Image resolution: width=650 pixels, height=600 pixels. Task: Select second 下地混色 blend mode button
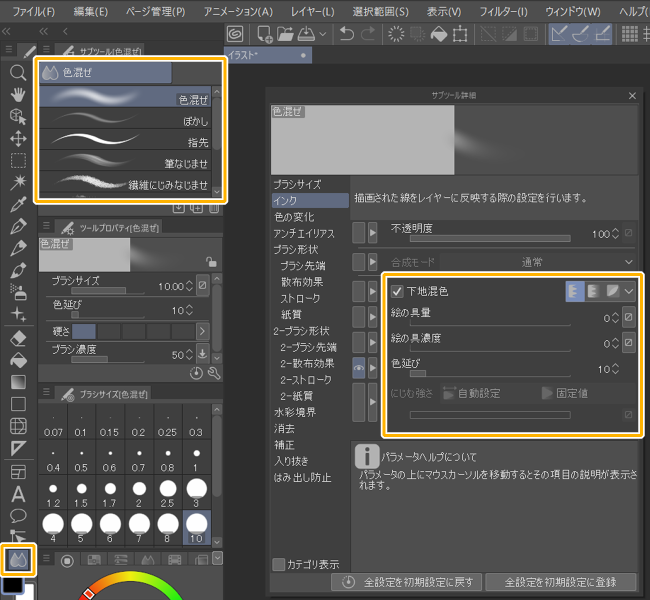[593, 291]
